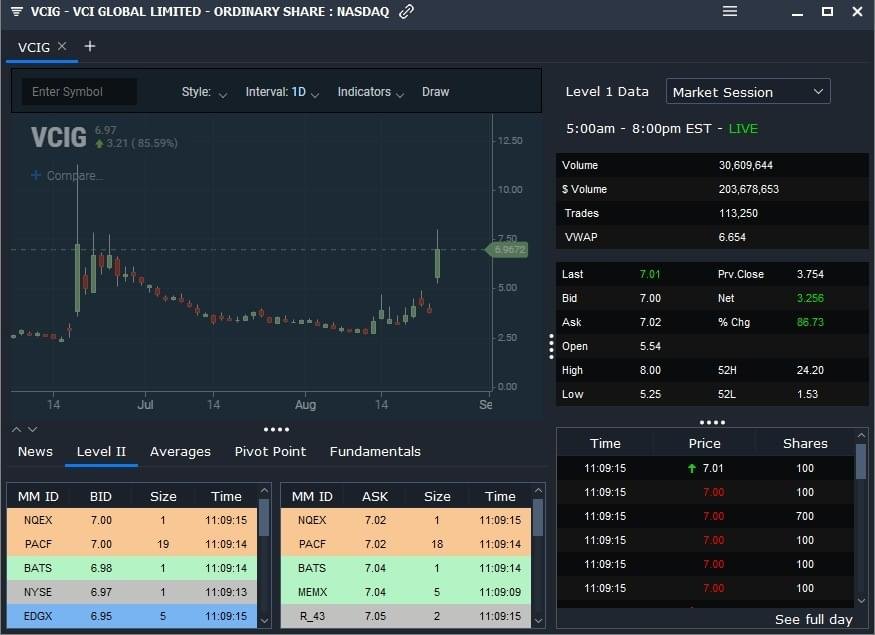Viewport: 875px width, 635px height.
Task: Select the VCIG symbol tab
Action: point(33,47)
